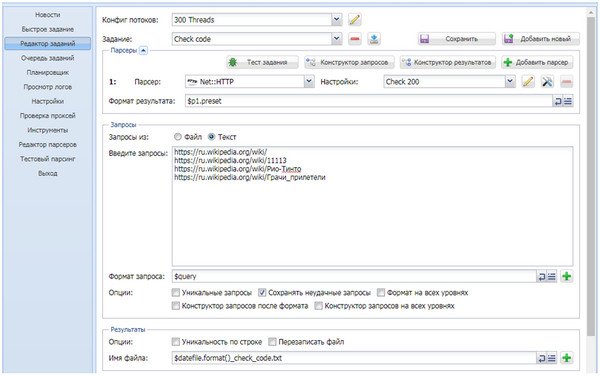Click the green plus icon beside Имя файла
600x376 pixels.
tap(567, 358)
